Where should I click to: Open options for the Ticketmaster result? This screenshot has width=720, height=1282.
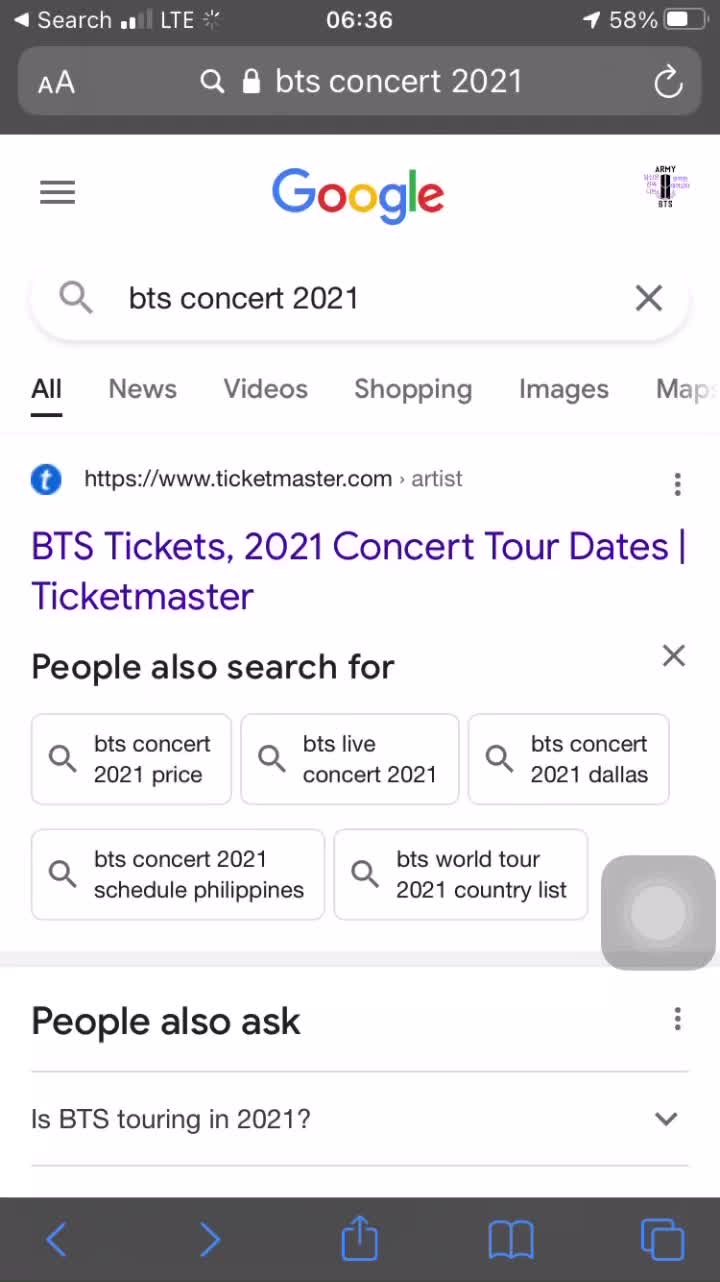677,485
